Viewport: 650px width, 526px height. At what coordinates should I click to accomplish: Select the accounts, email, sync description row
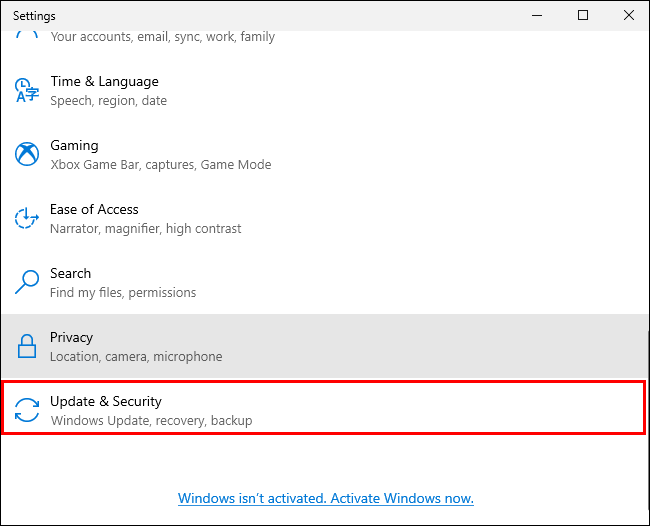coord(162,37)
